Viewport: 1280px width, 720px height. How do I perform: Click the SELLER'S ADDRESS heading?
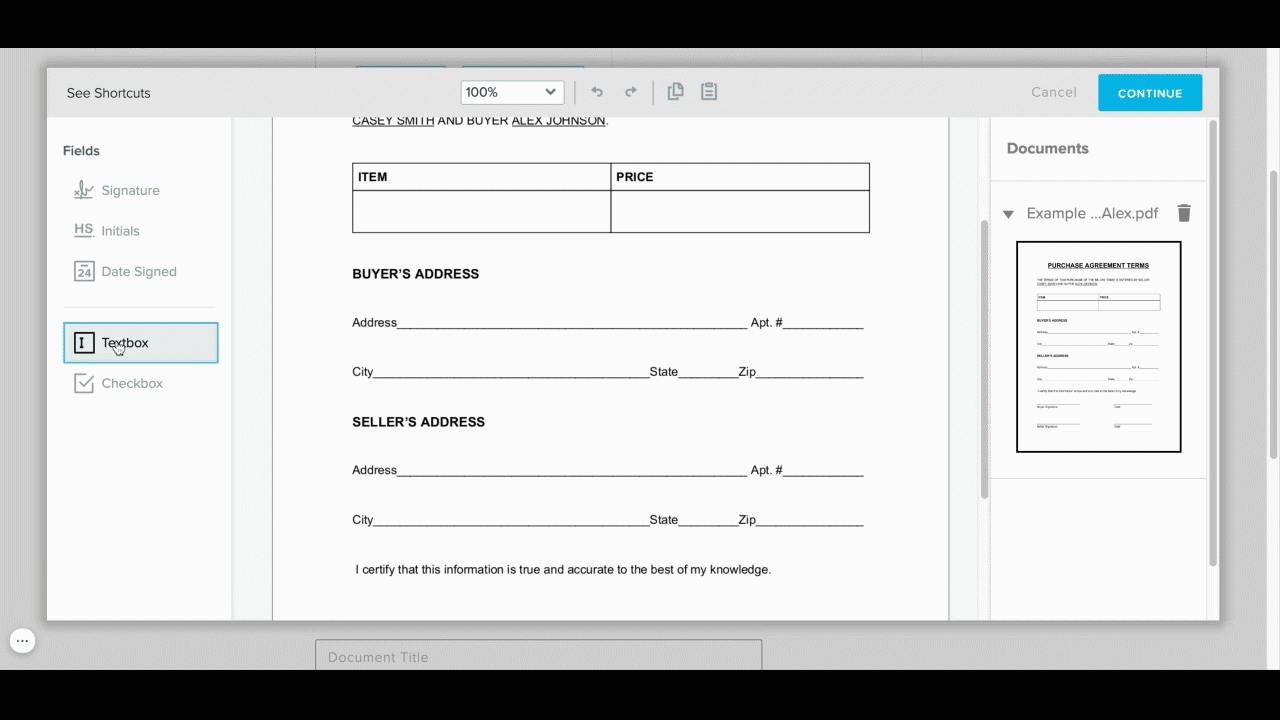tap(418, 422)
